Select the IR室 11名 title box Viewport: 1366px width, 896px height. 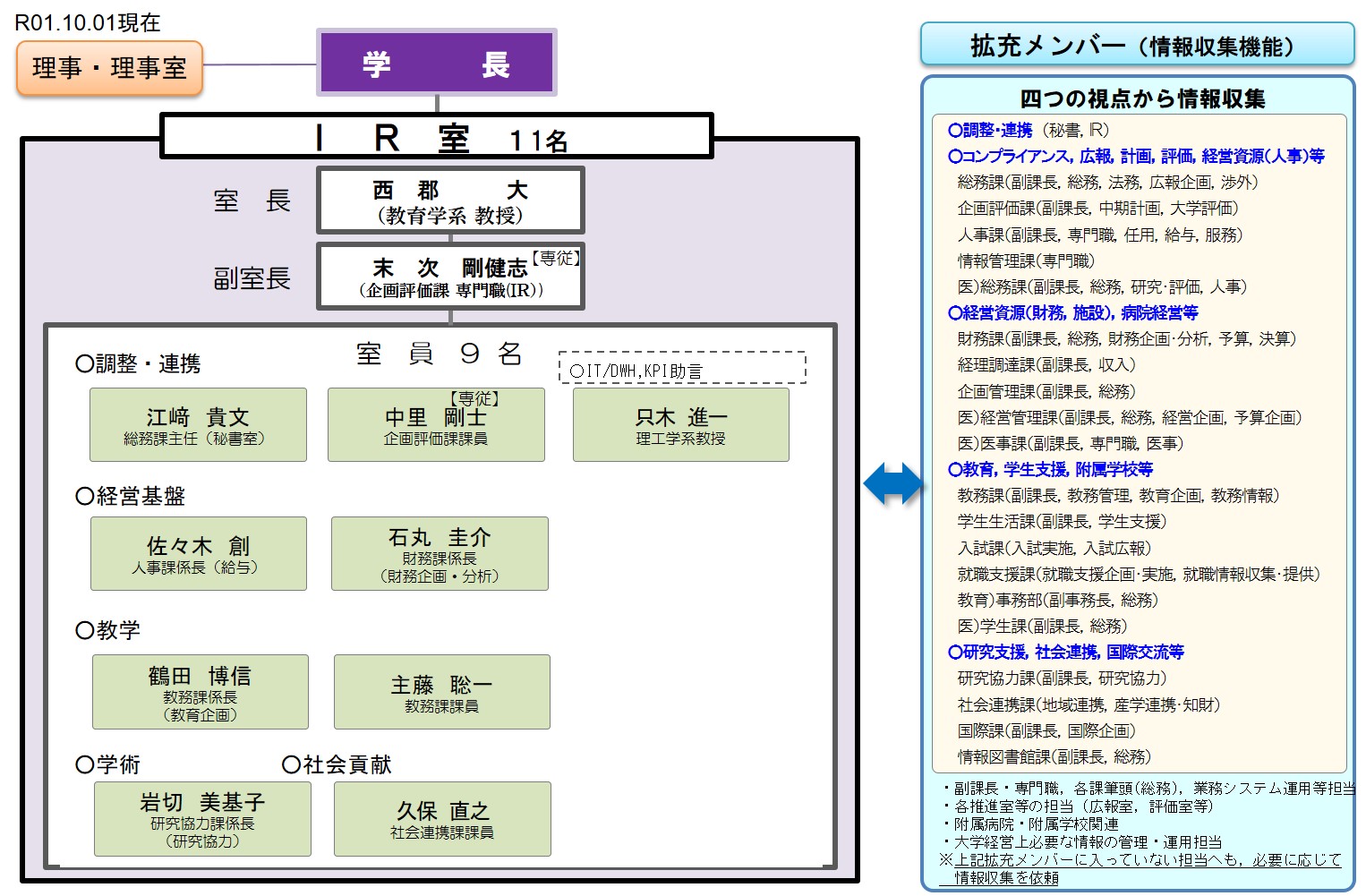437,136
